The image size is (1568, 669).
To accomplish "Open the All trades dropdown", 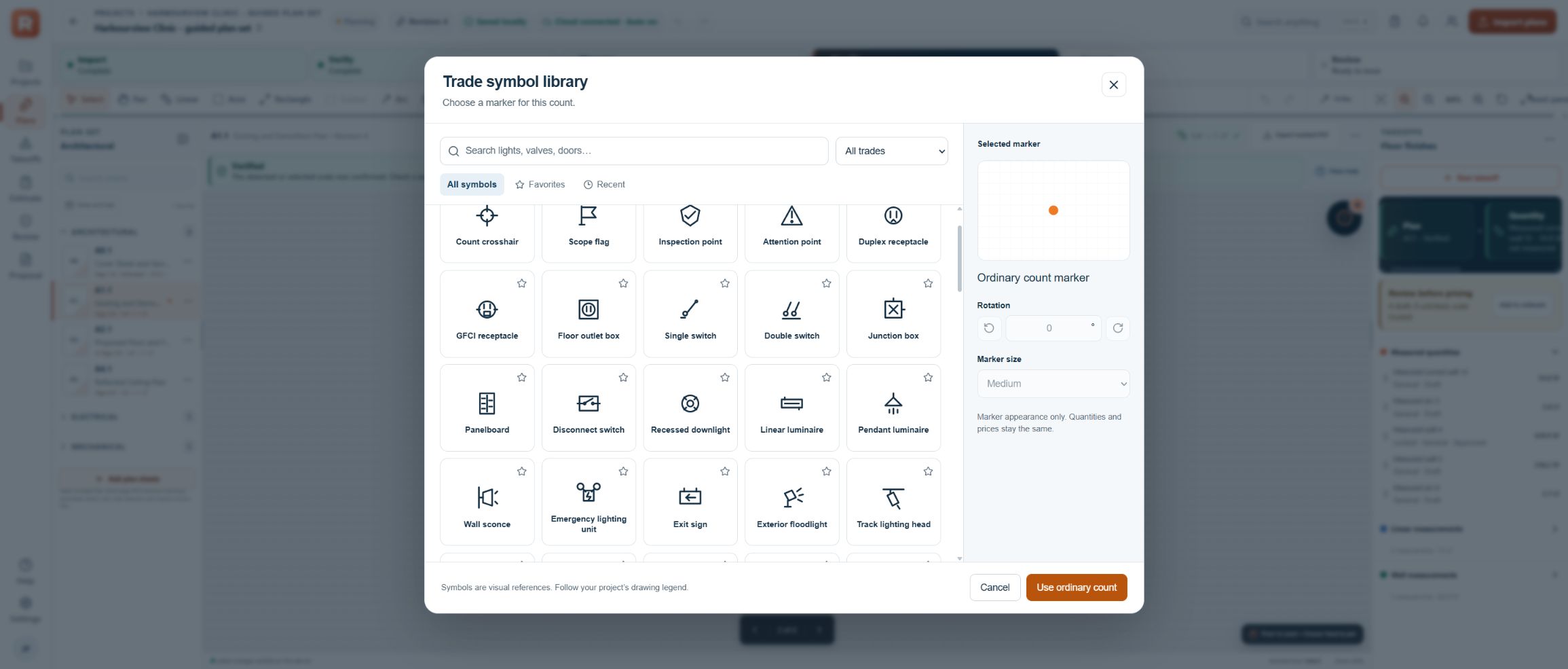I will pyautogui.click(x=892, y=151).
